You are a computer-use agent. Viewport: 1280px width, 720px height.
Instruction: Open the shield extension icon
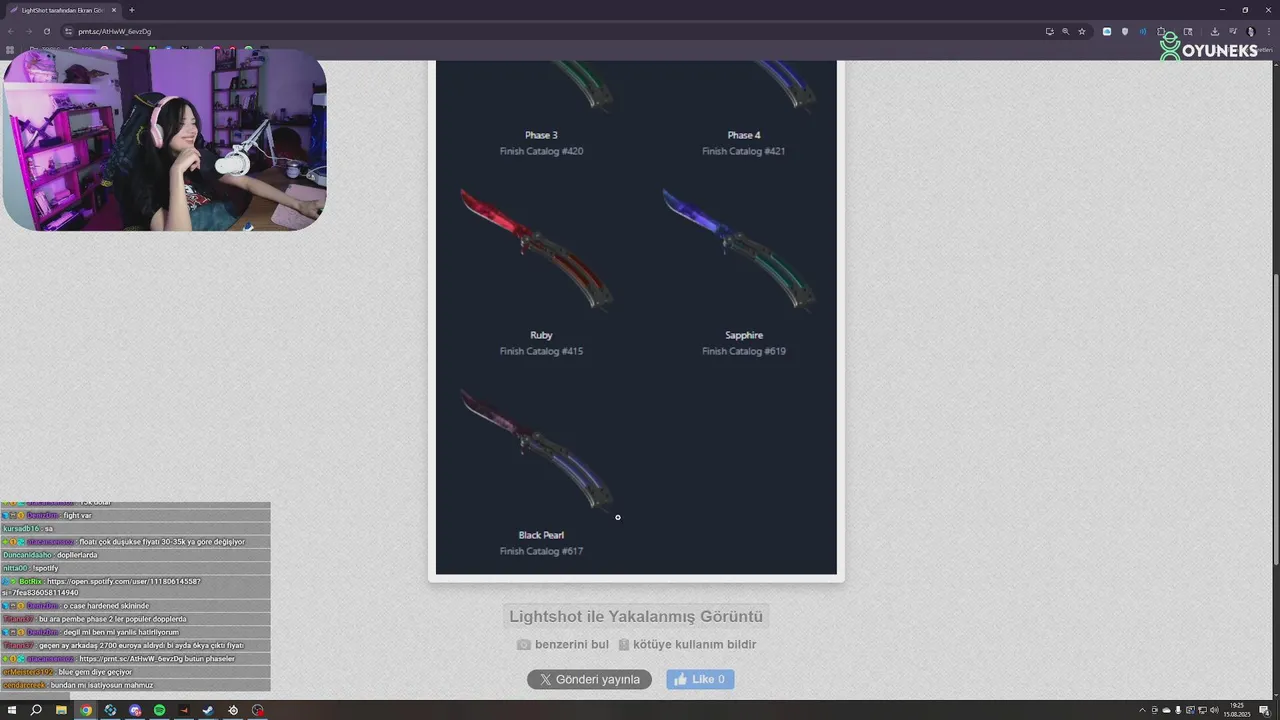click(x=1125, y=31)
